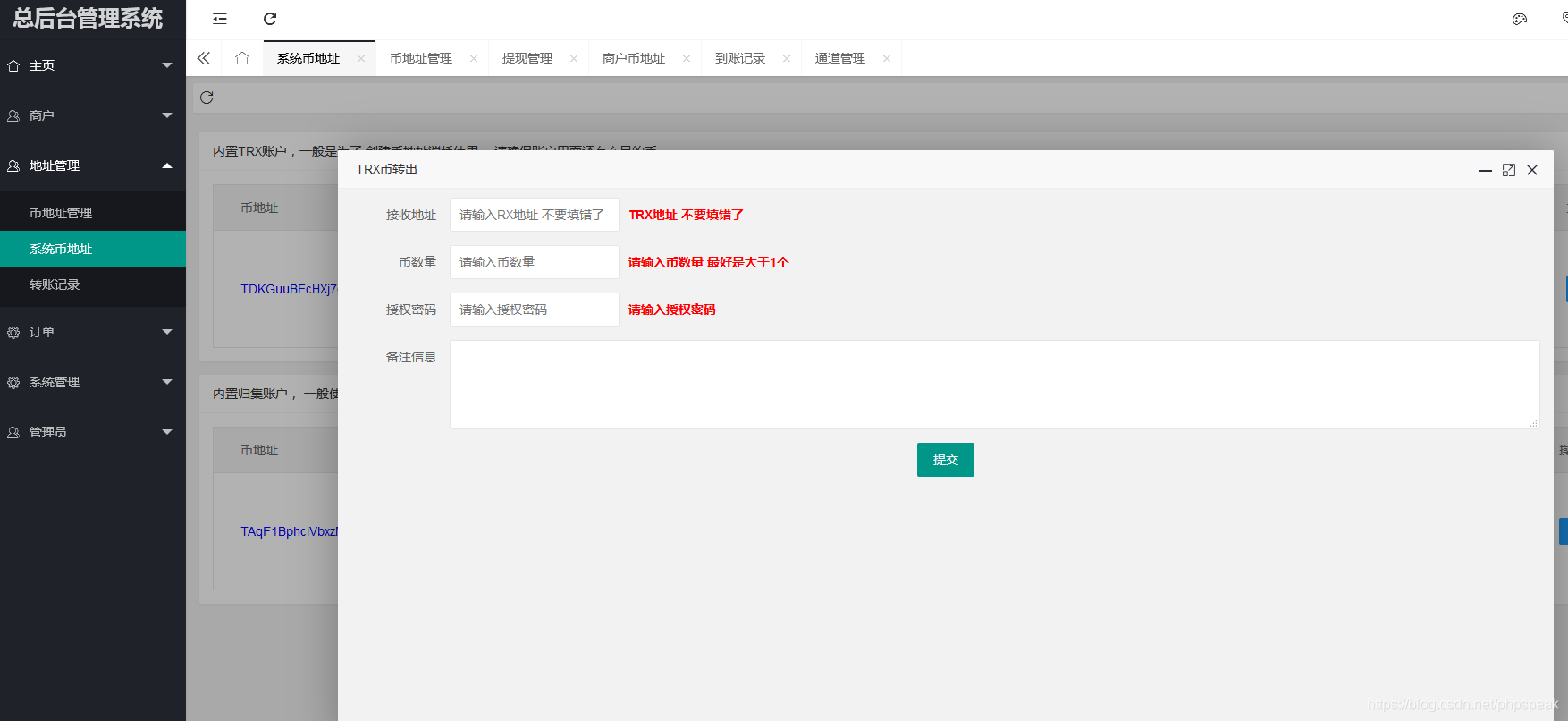
Task: Switch to the 币地址管理 tab
Action: click(421, 58)
